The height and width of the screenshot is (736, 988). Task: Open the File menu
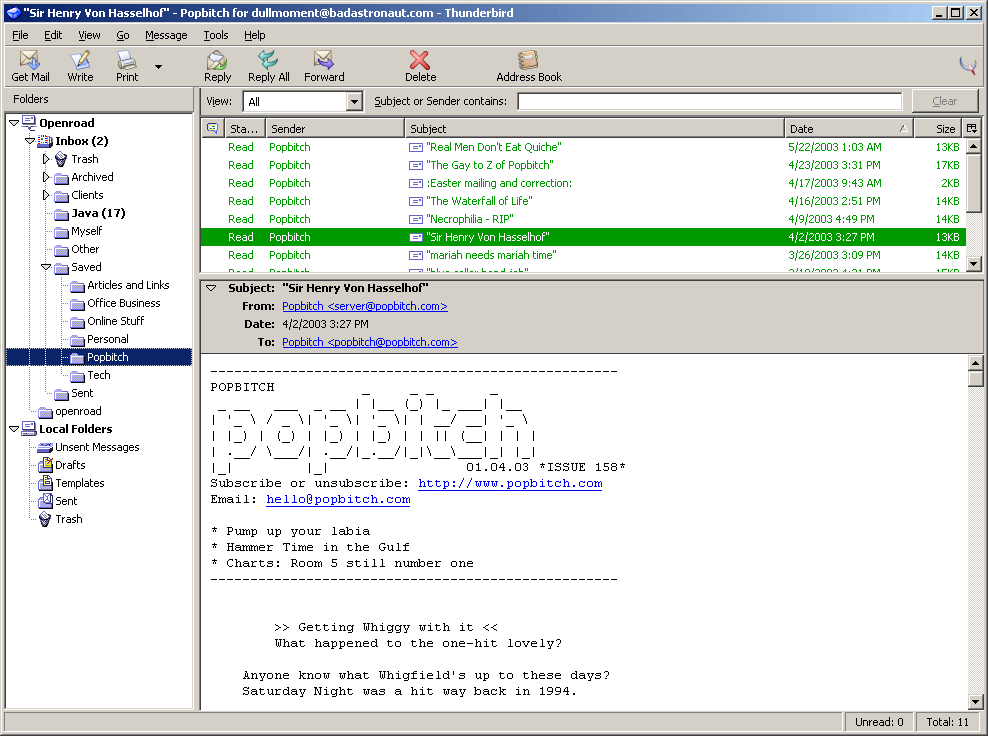(x=20, y=35)
